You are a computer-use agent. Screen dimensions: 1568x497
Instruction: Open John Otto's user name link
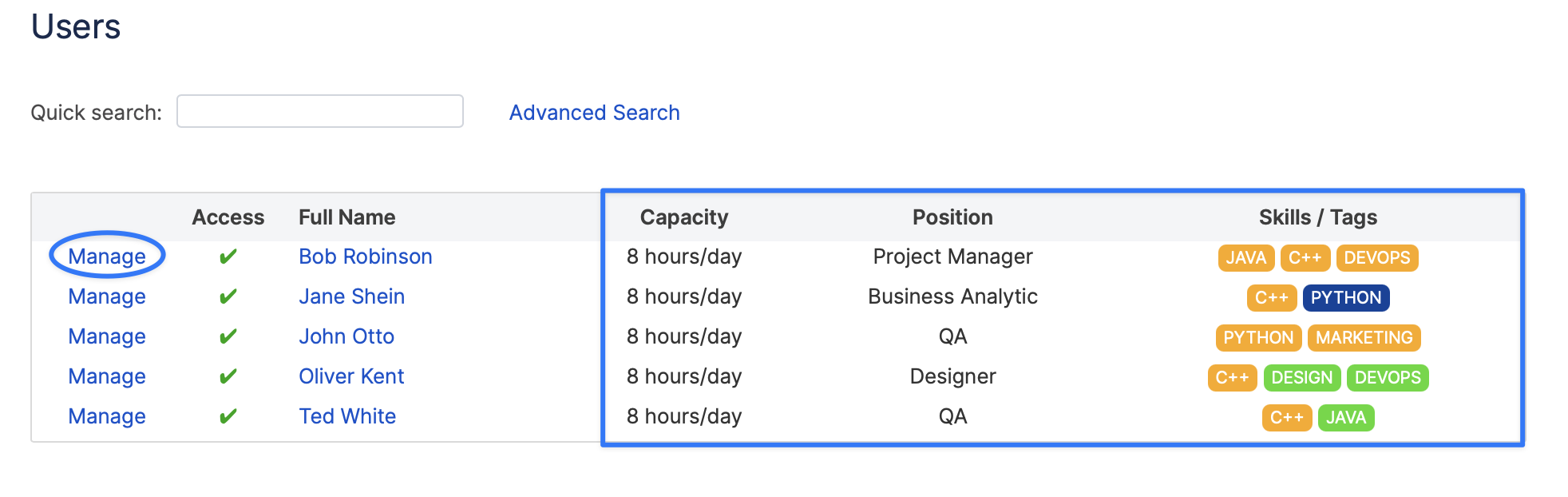[346, 336]
